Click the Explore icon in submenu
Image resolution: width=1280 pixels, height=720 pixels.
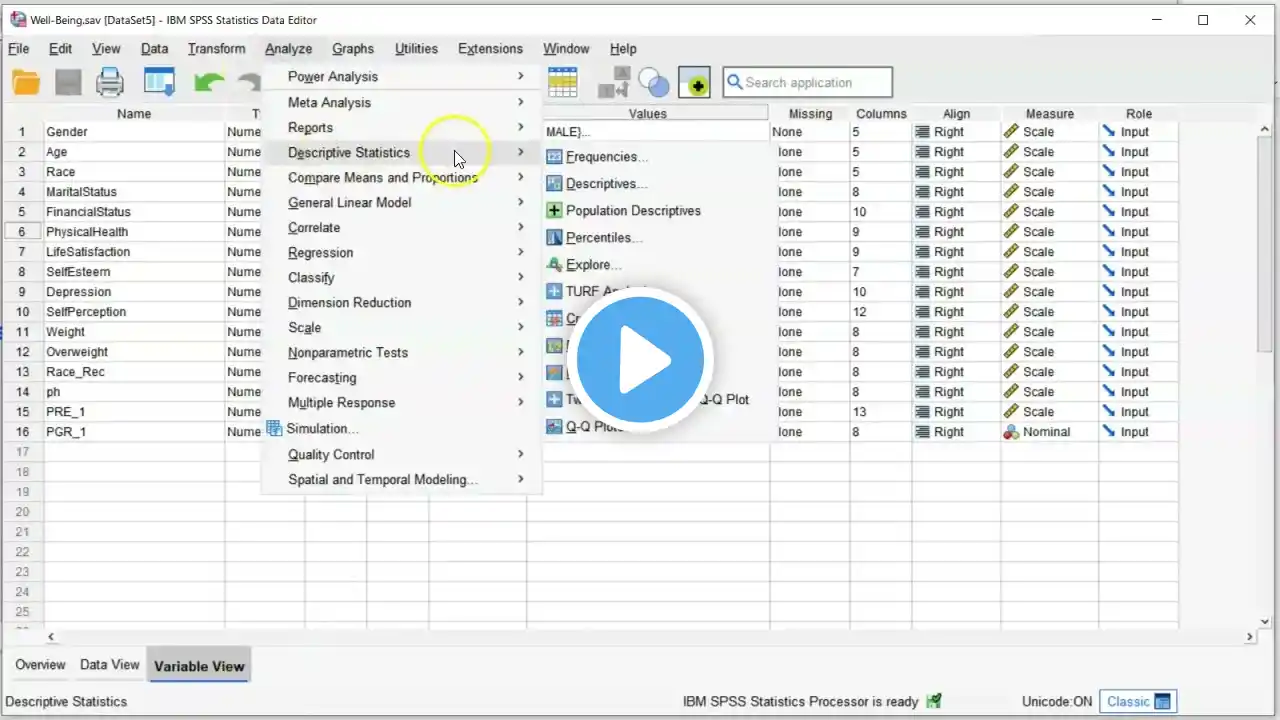coord(554,265)
